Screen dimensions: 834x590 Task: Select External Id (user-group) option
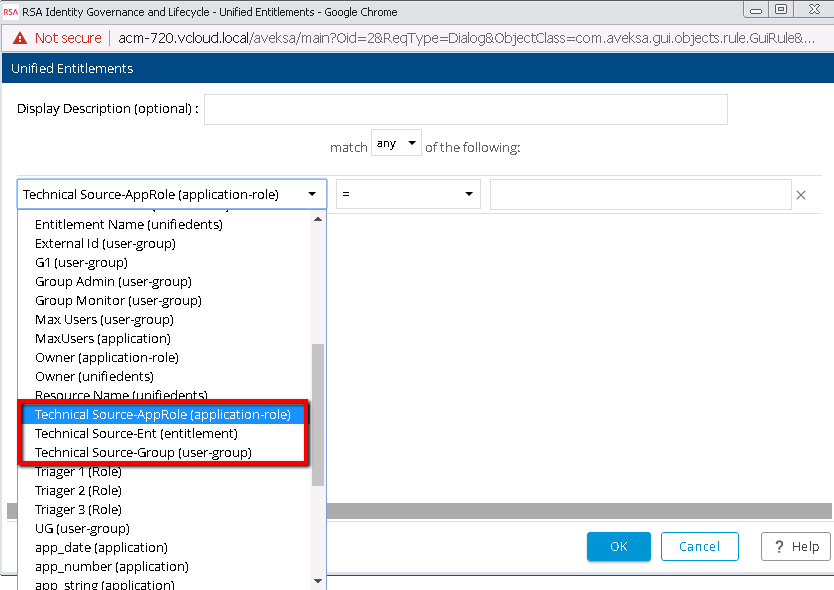click(x=105, y=244)
